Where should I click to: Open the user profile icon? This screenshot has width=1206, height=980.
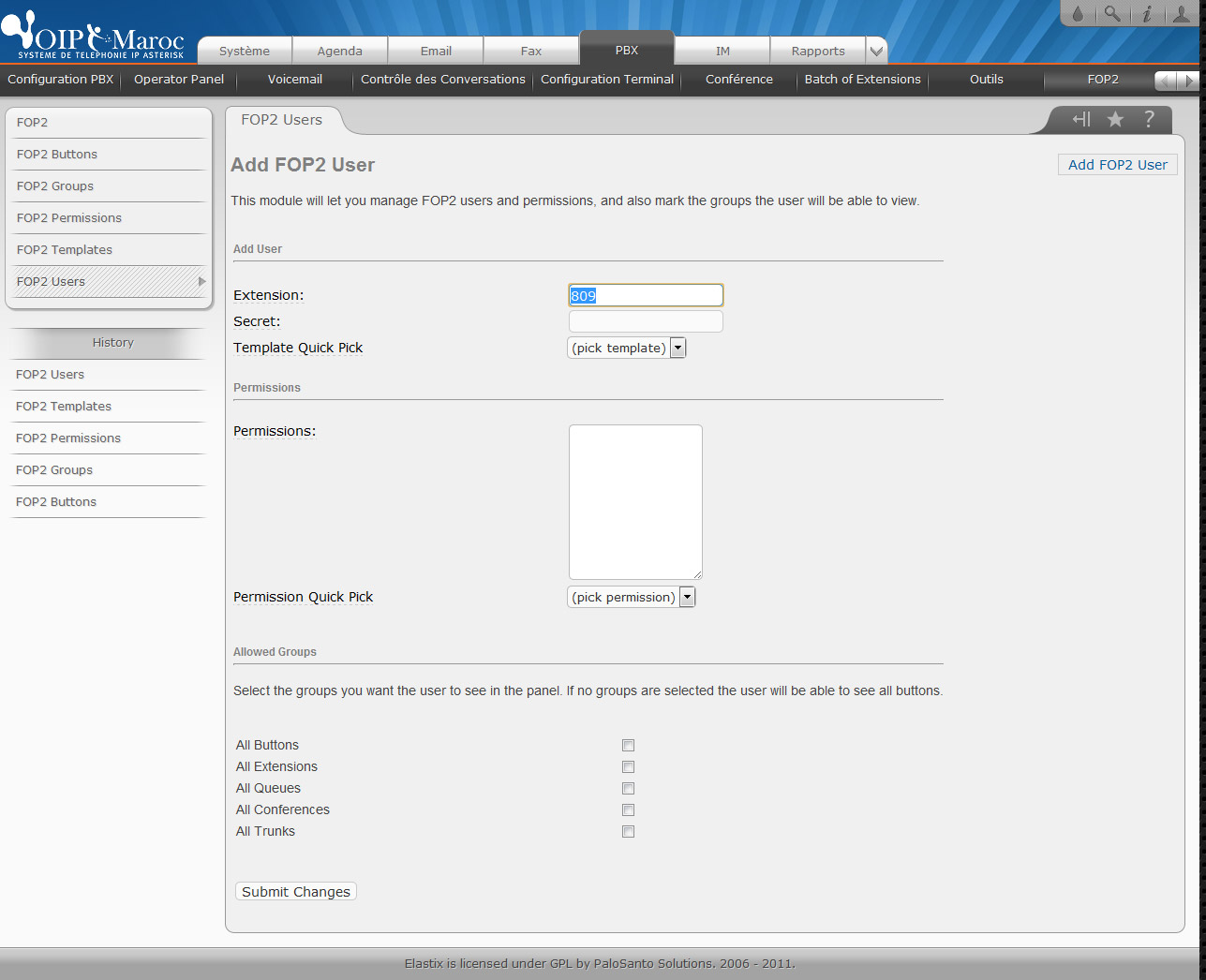[x=1181, y=14]
